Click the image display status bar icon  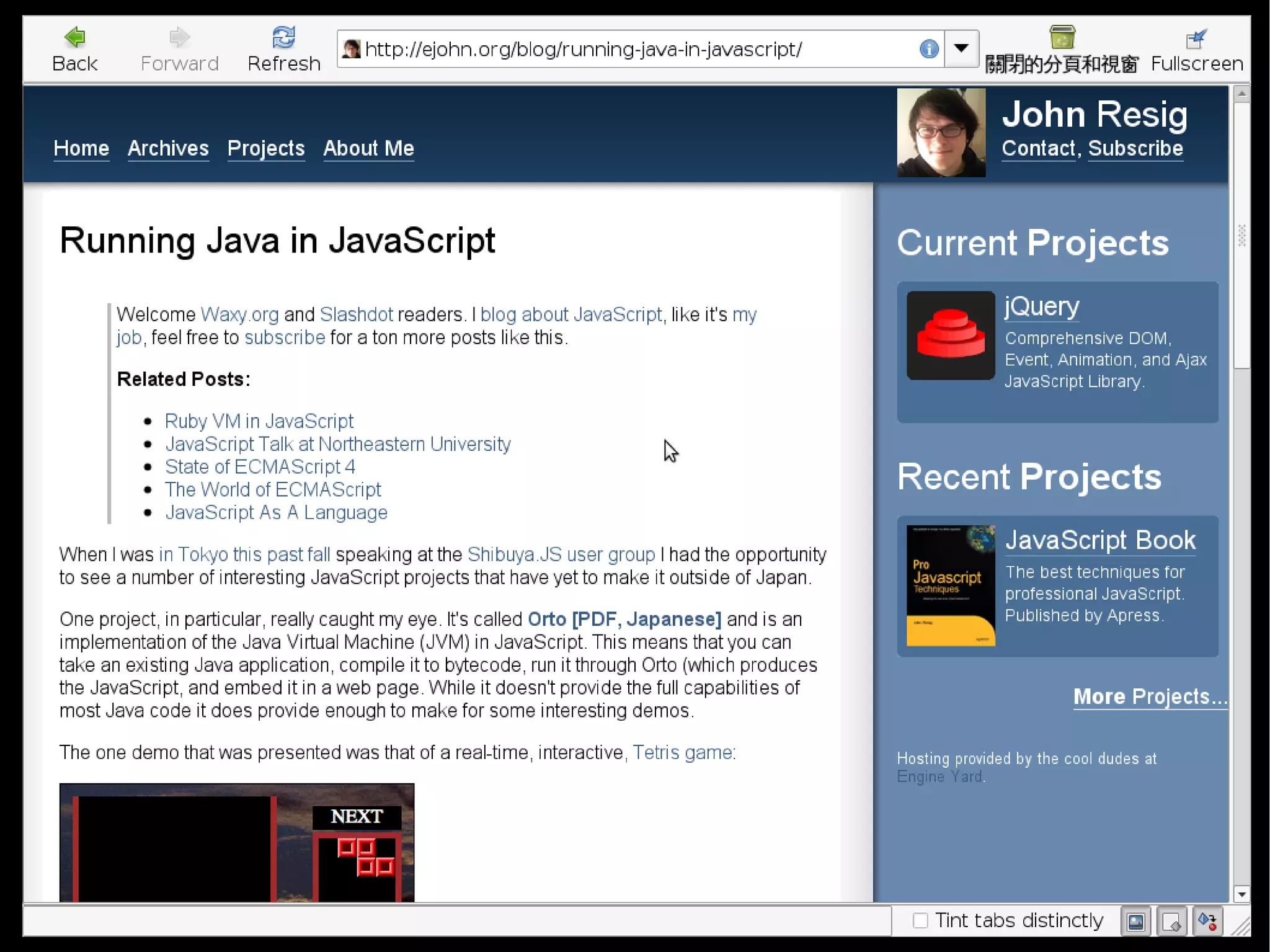[x=1135, y=922]
